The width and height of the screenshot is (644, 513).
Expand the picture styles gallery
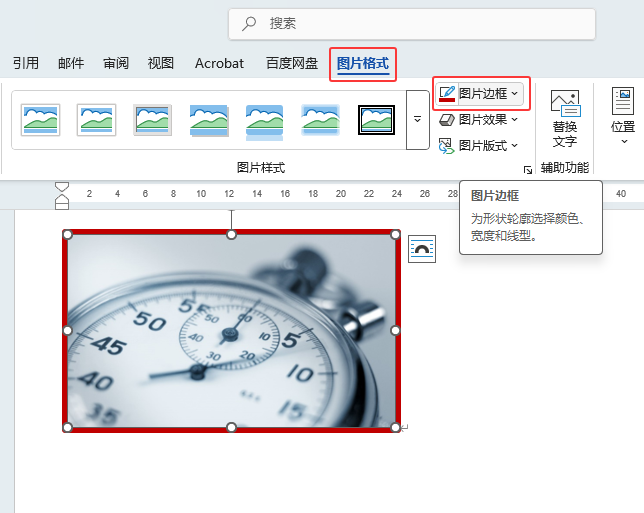click(x=417, y=120)
